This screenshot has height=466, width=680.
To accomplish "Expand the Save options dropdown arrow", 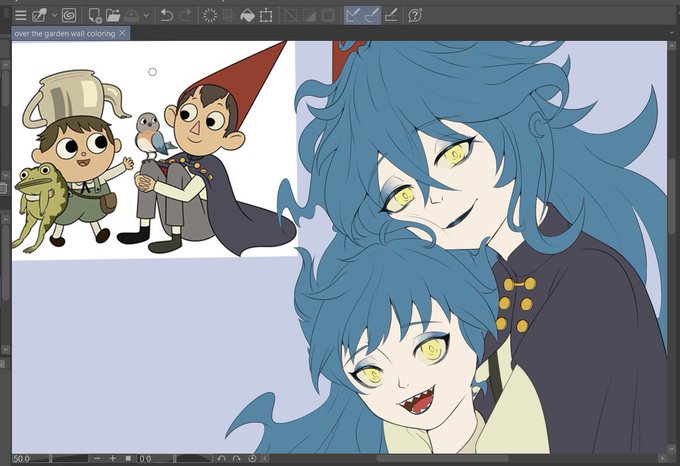I will 146,16.
